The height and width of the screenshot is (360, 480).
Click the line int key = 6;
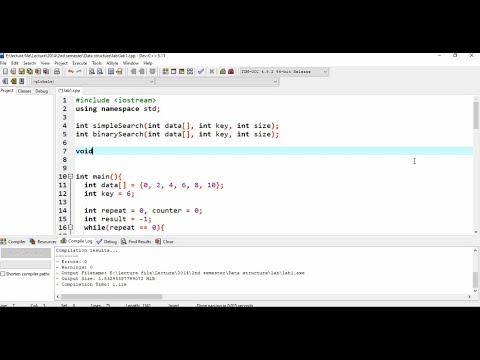point(109,194)
